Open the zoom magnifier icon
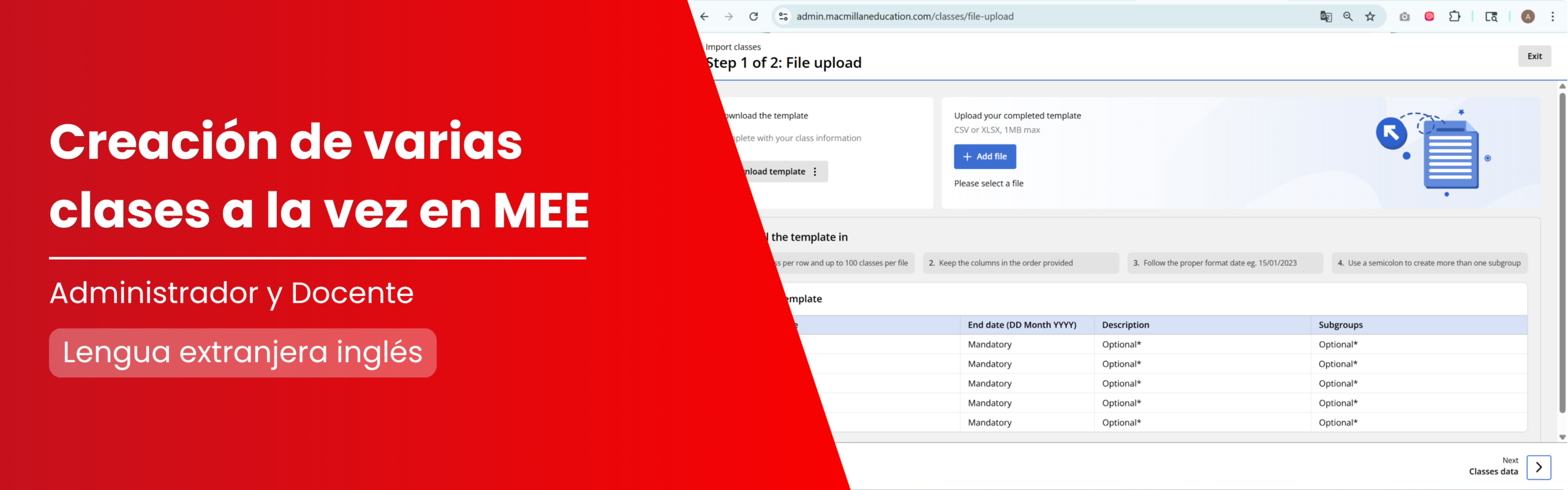This screenshot has height=490, width=1568. [1347, 17]
